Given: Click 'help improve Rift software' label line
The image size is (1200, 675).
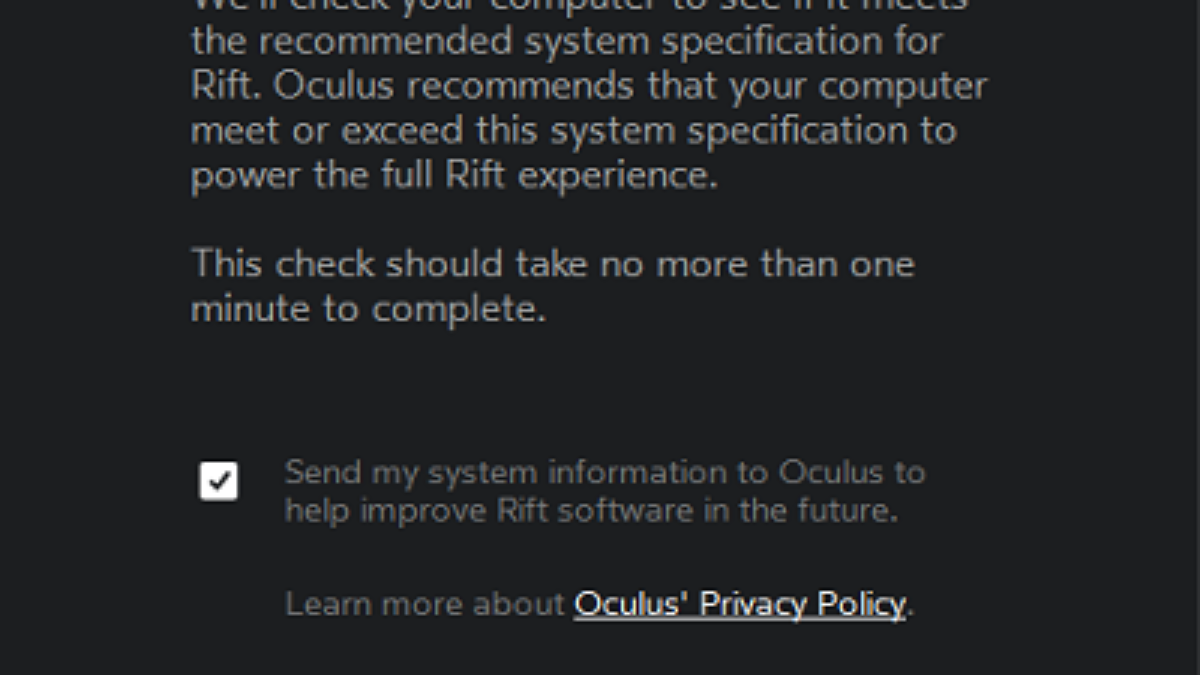Looking at the screenshot, I should pos(591,510).
